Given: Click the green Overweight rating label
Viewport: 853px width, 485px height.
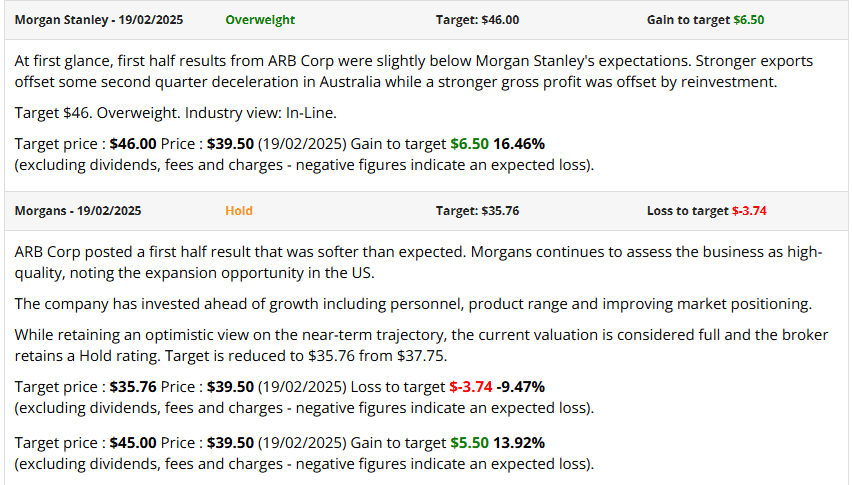Looking at the screenshot, I should coord(260,19).
